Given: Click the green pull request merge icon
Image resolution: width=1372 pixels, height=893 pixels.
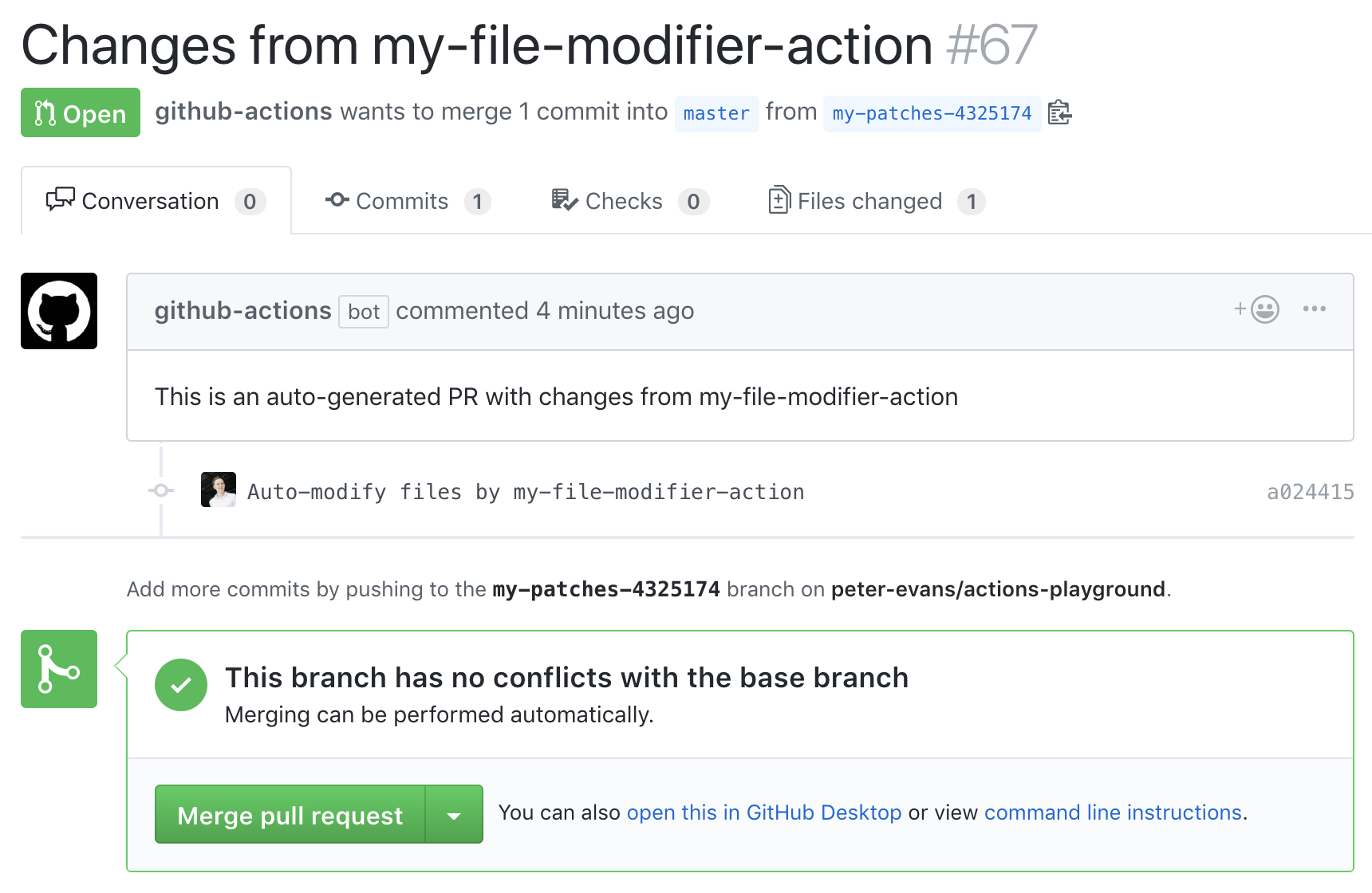Looking at the screenshot, I should coord(58,669).
